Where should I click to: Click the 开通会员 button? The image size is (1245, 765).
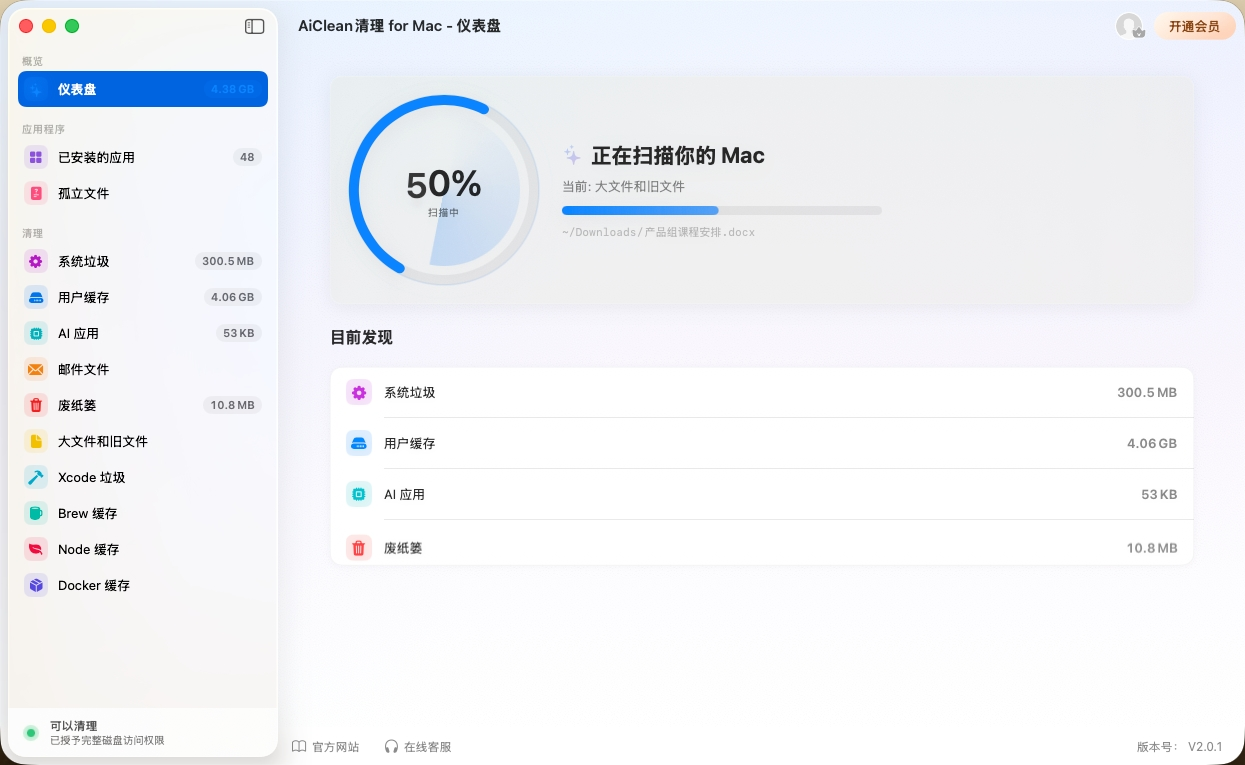point(1195,27)
